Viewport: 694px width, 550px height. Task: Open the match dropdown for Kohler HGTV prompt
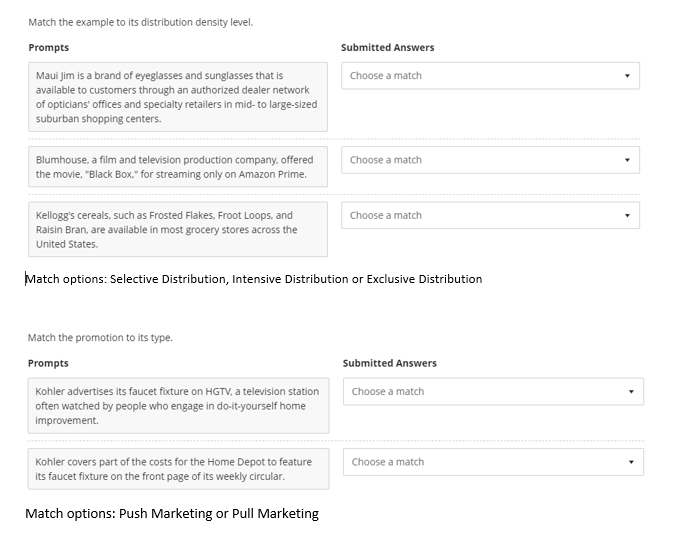[492, 392]
